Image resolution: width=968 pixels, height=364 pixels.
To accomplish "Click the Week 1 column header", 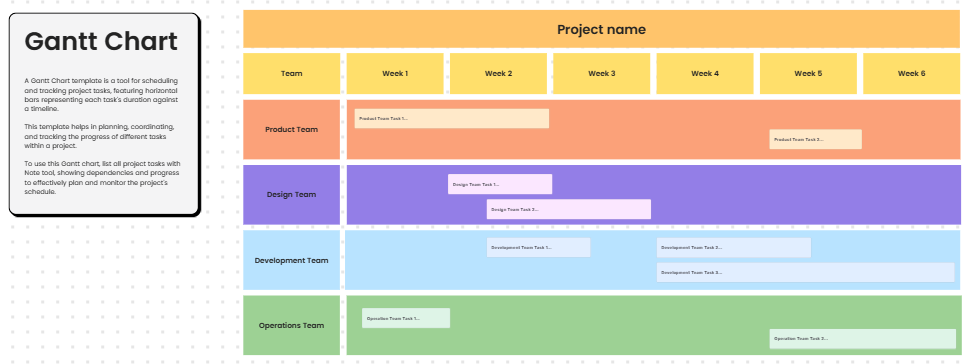I will tap(395, 73).
